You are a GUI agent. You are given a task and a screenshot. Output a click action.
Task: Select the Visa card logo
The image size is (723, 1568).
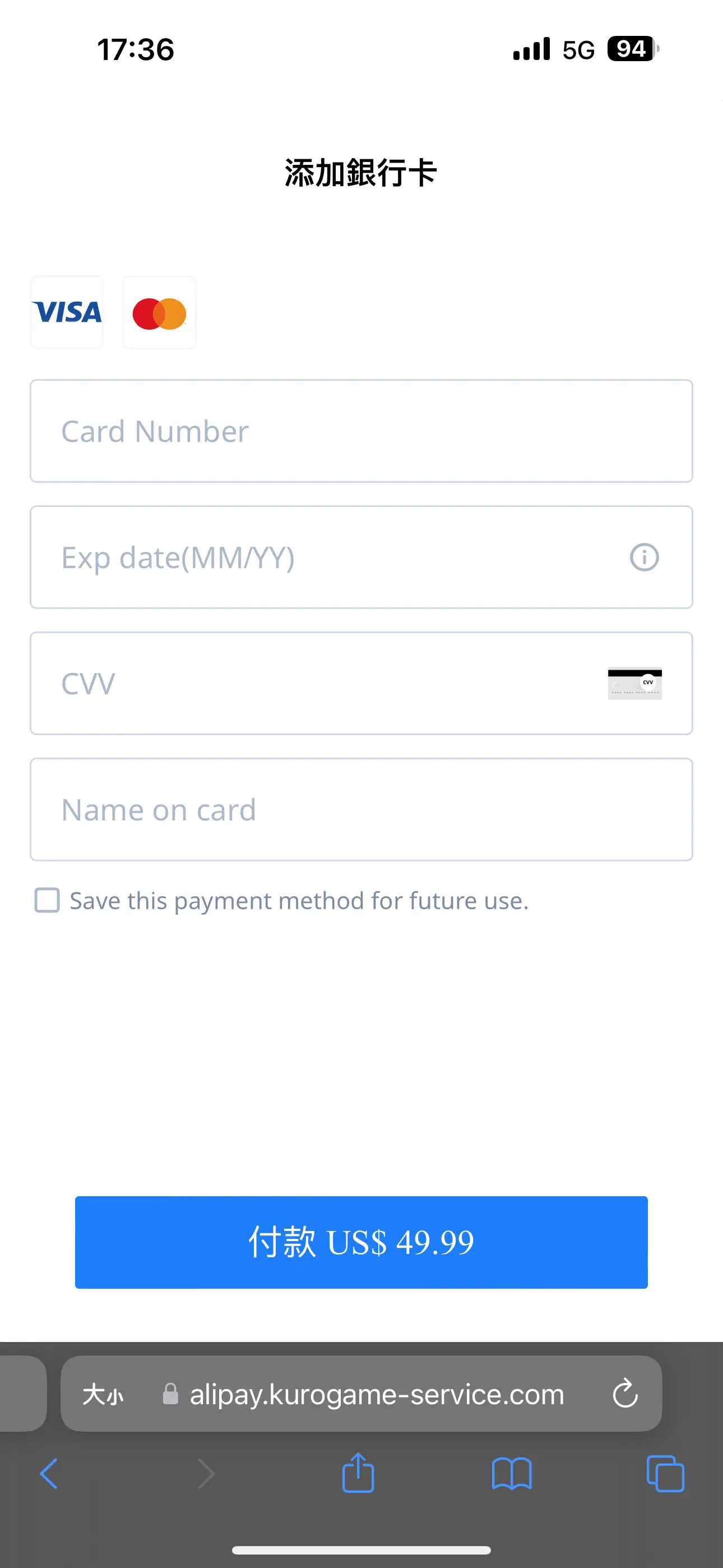click(x=67, y=312)
